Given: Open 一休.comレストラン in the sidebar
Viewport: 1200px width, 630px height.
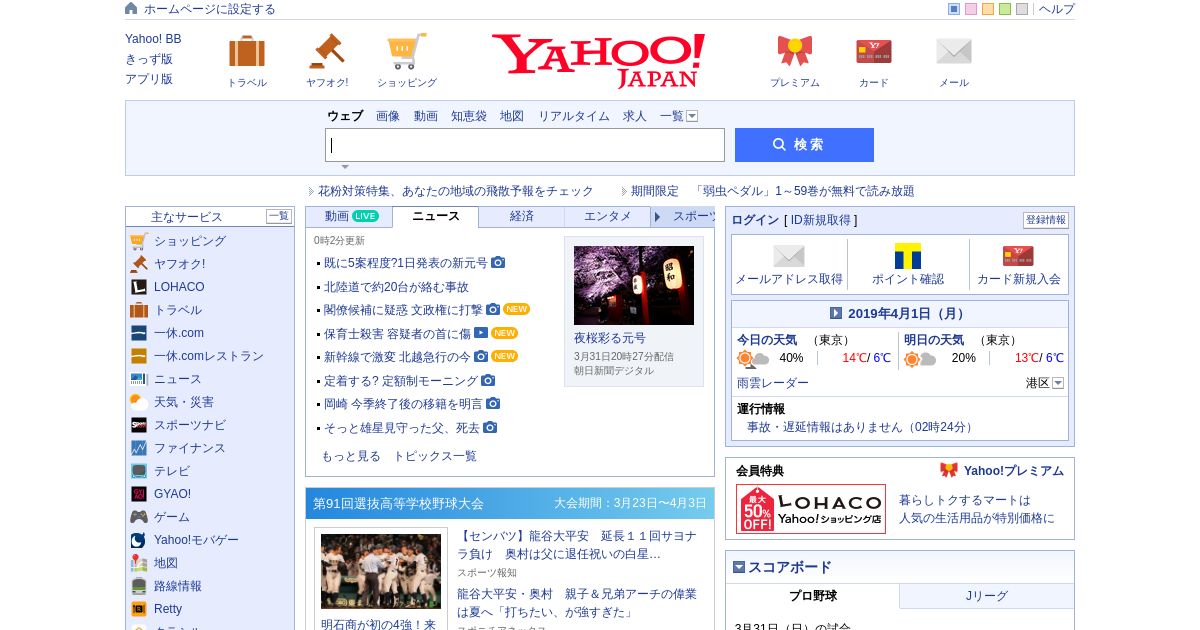Looking at the screenshot, I should (209, 356).
